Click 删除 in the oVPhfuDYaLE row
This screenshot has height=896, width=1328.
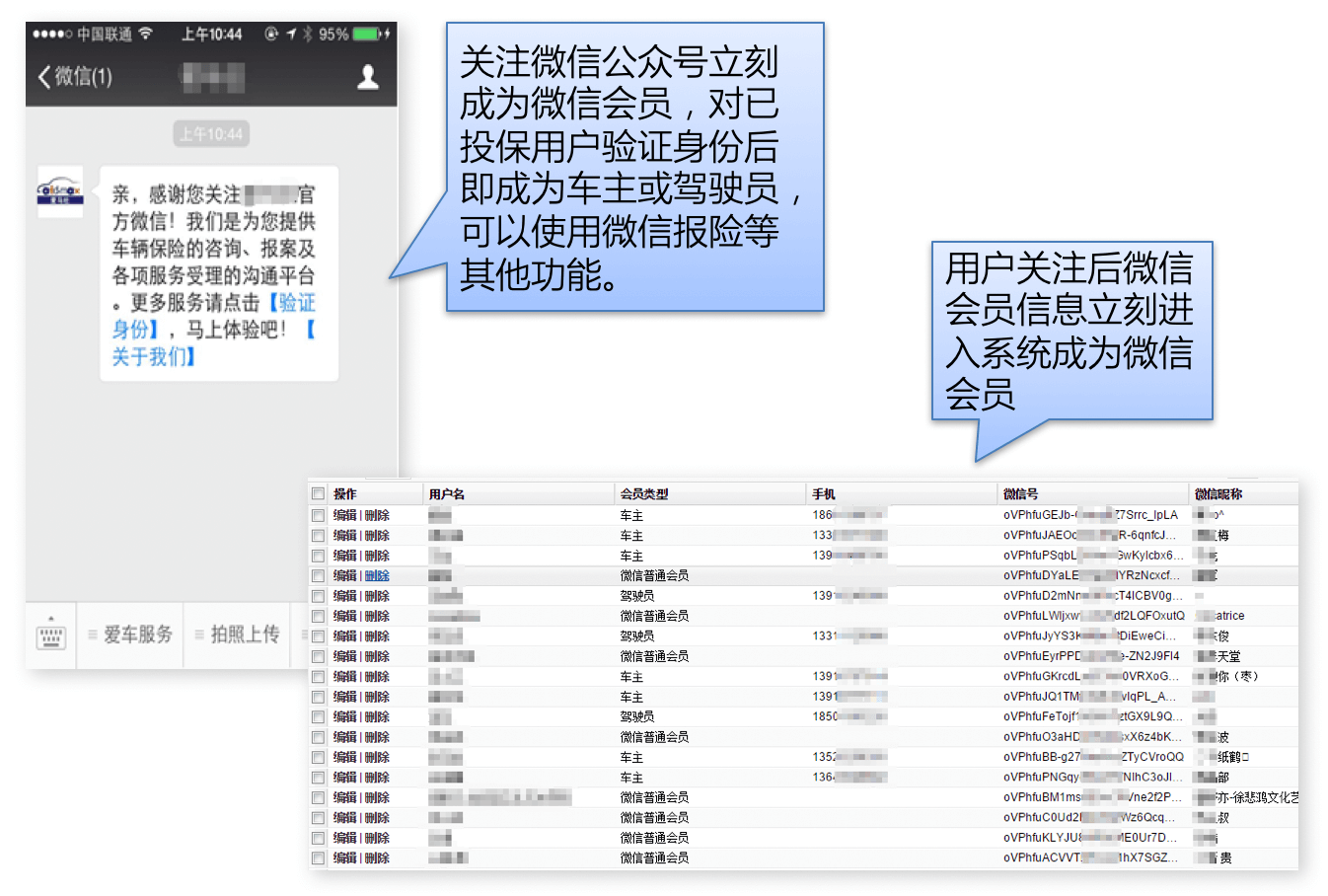(377, 575)
